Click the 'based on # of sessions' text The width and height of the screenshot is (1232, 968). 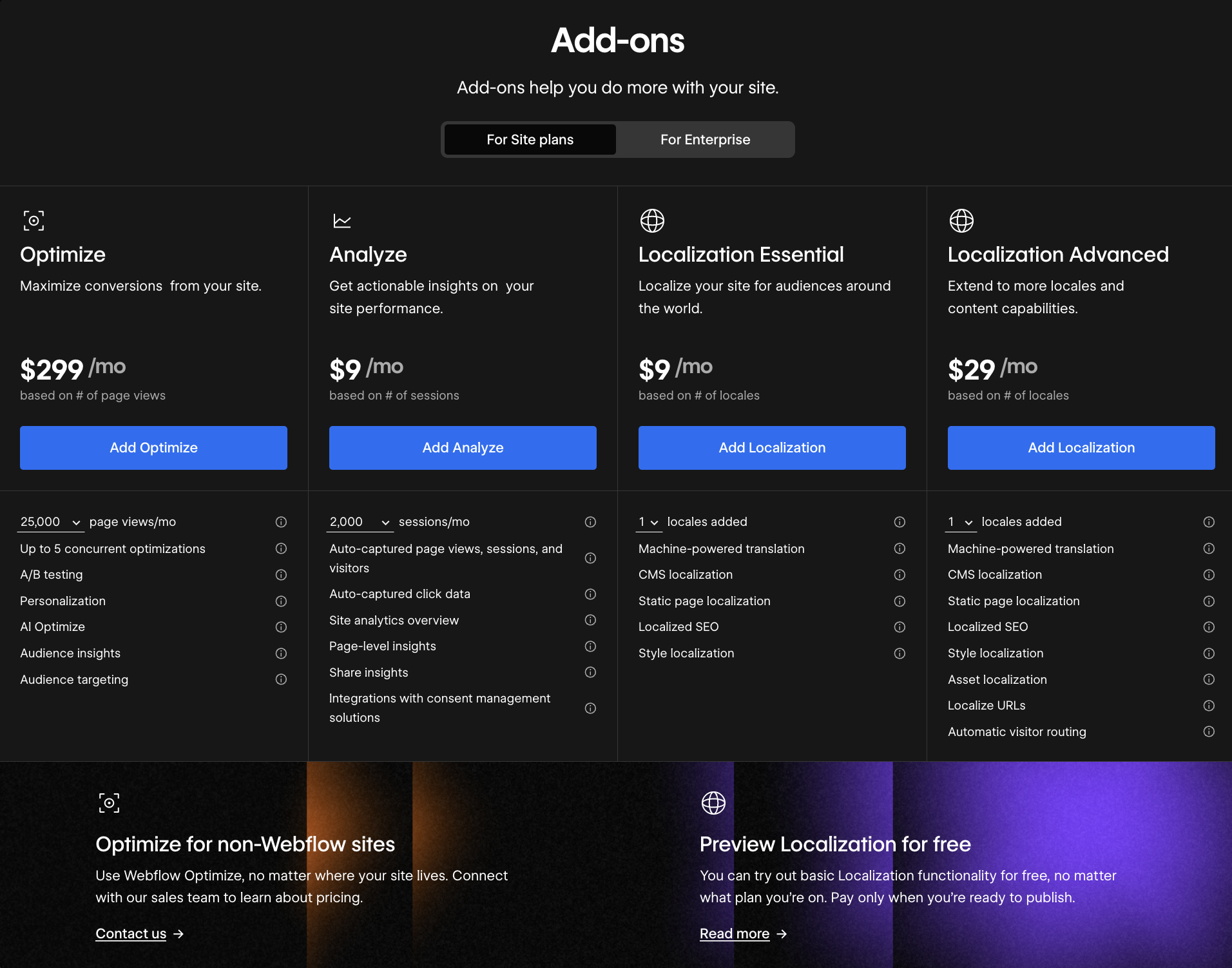point(394,395)
